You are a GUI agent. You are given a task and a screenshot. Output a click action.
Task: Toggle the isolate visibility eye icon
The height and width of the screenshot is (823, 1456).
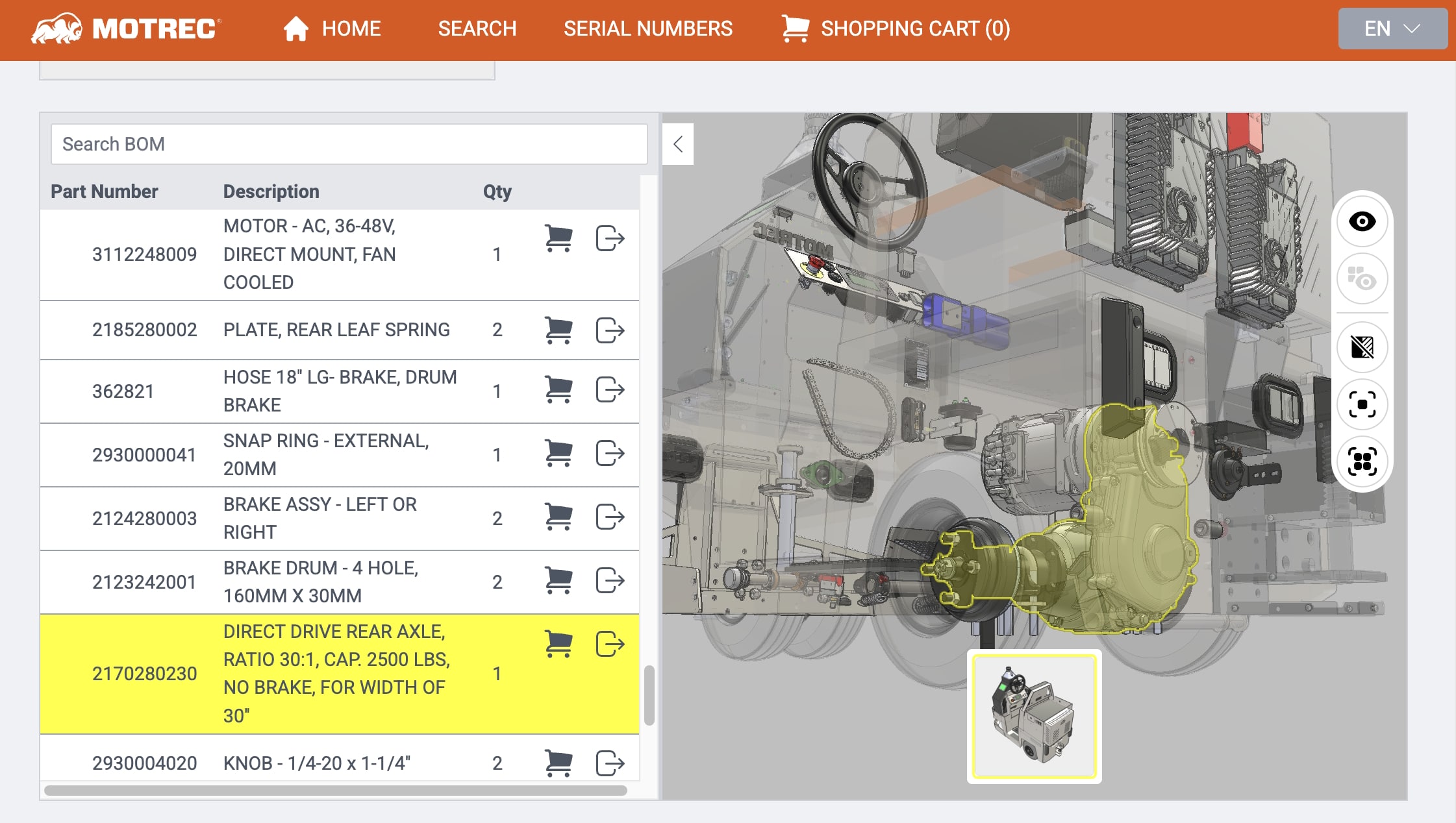(1362, 279)
